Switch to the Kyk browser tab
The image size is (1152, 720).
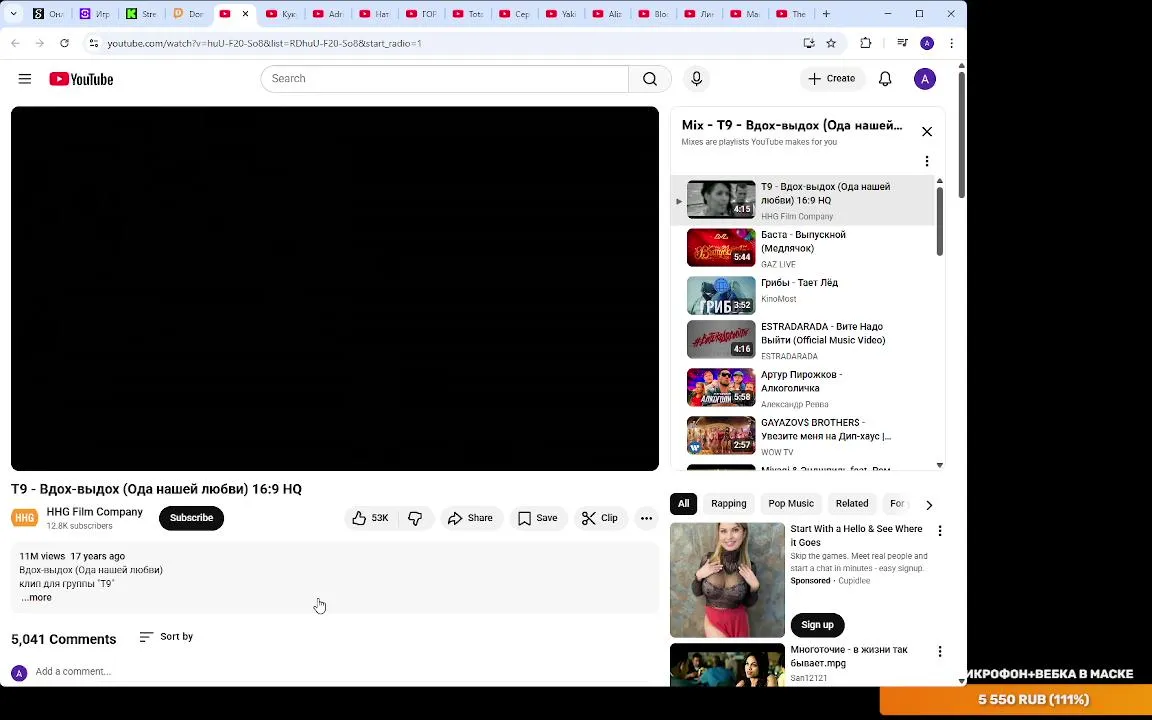pos(281,13)
